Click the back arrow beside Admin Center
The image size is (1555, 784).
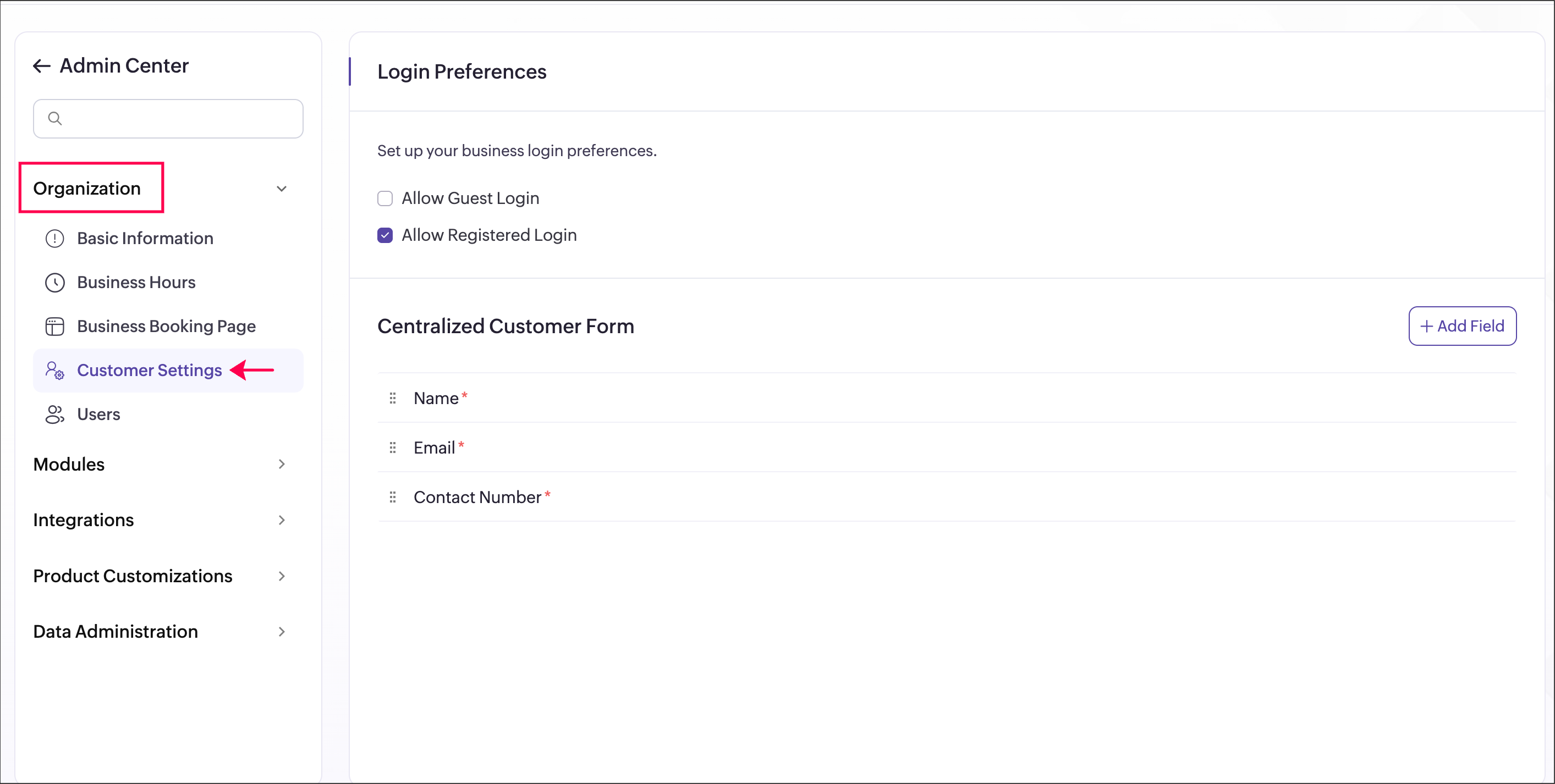point(41,66)
